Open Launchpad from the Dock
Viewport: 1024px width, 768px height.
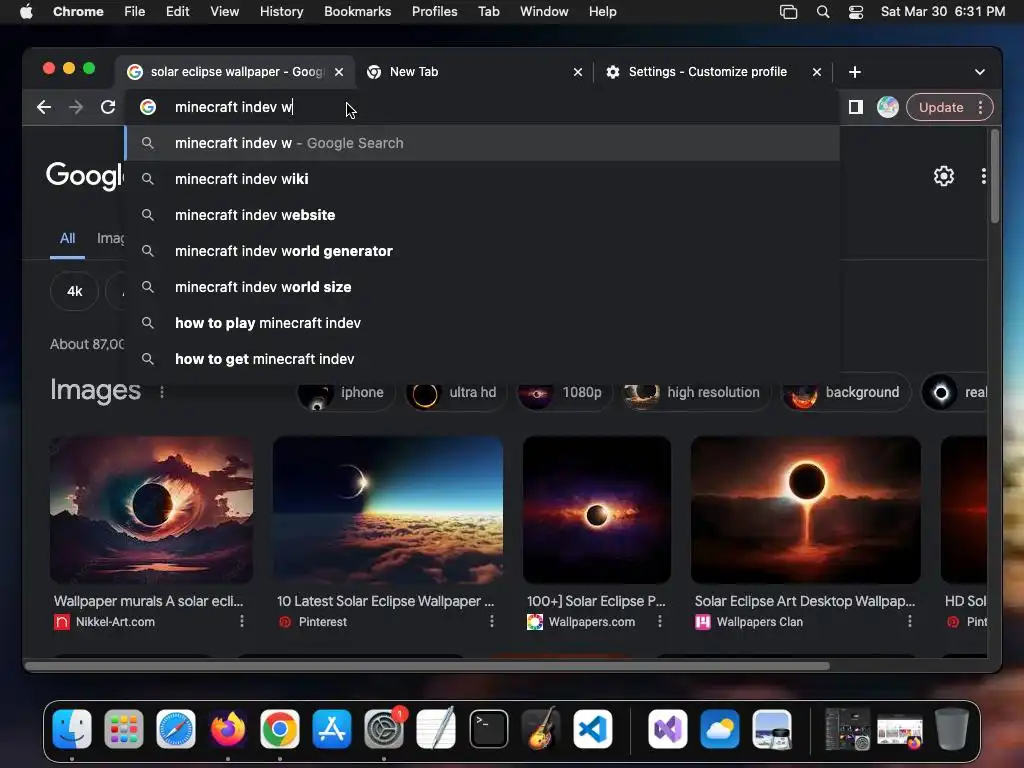(x=124, y=729)
